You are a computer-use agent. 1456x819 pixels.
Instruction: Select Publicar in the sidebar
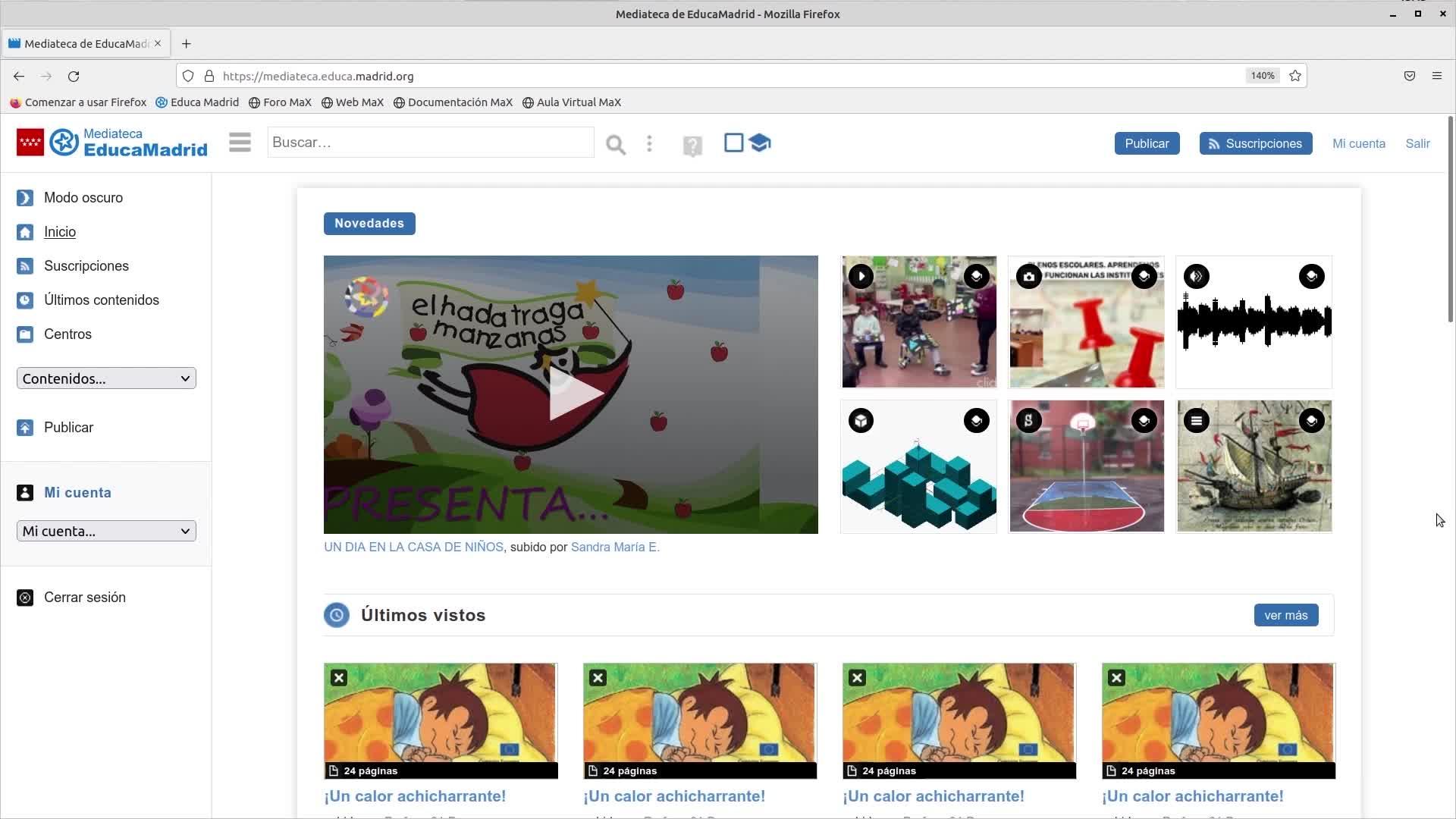pyautogui.click(x=68, y=428)
